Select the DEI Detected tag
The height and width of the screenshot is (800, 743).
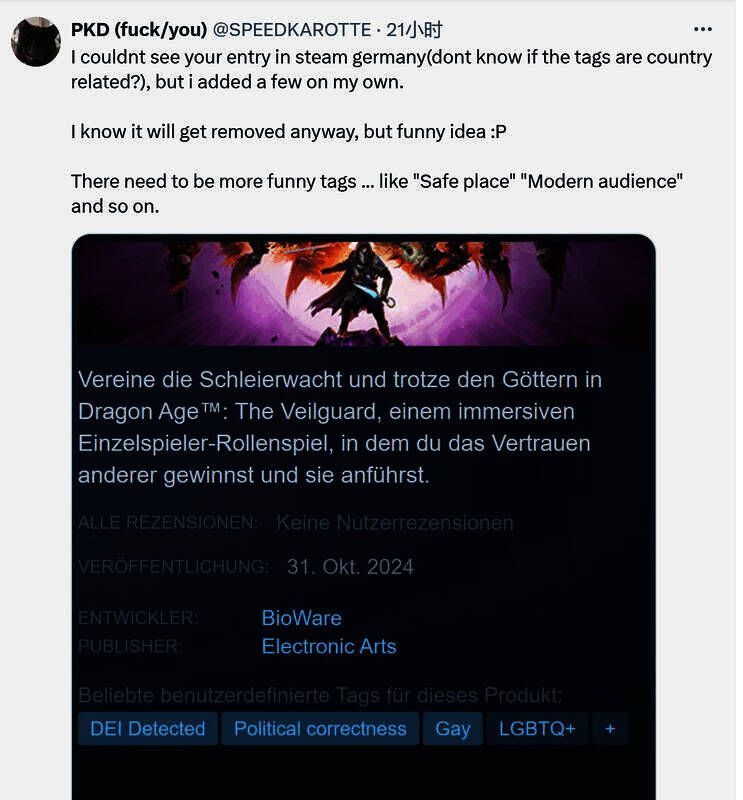(x=148, y=728)
